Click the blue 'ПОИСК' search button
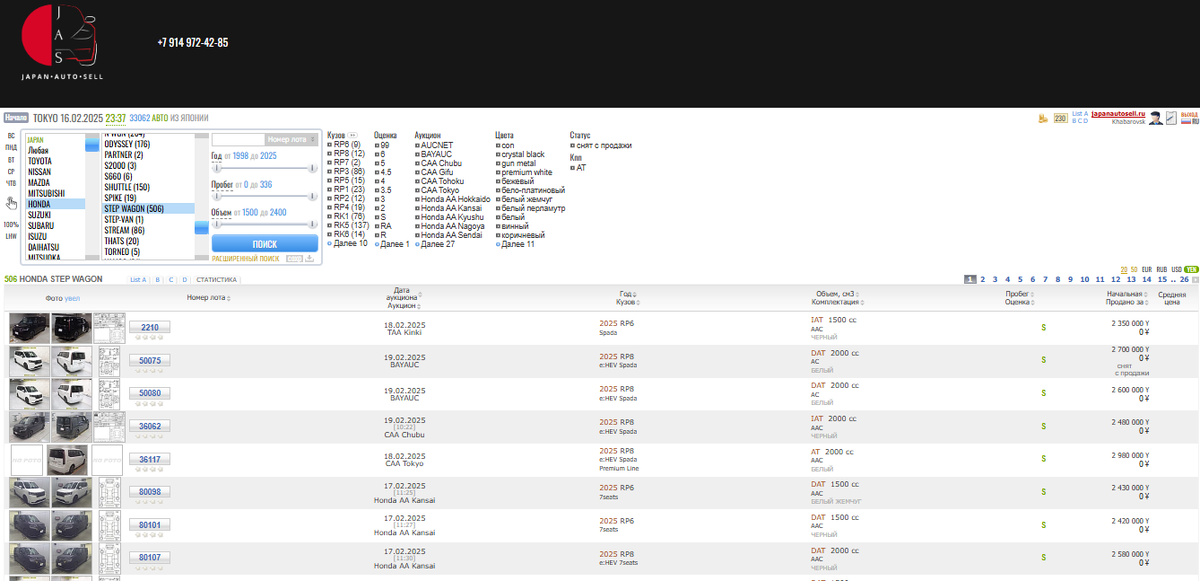This screenshot has width=1200, height=581. [265, 243]
